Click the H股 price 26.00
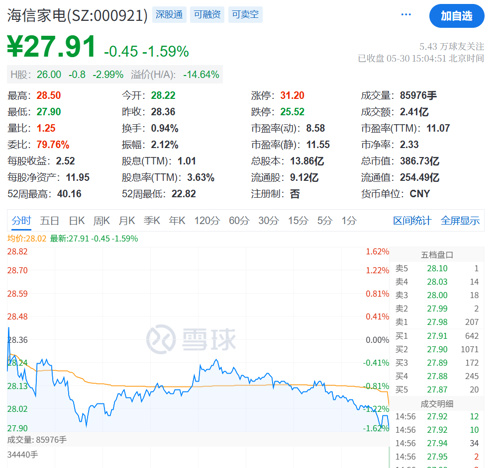The width and height of the screenshot is (500, 468). [49, 74]
